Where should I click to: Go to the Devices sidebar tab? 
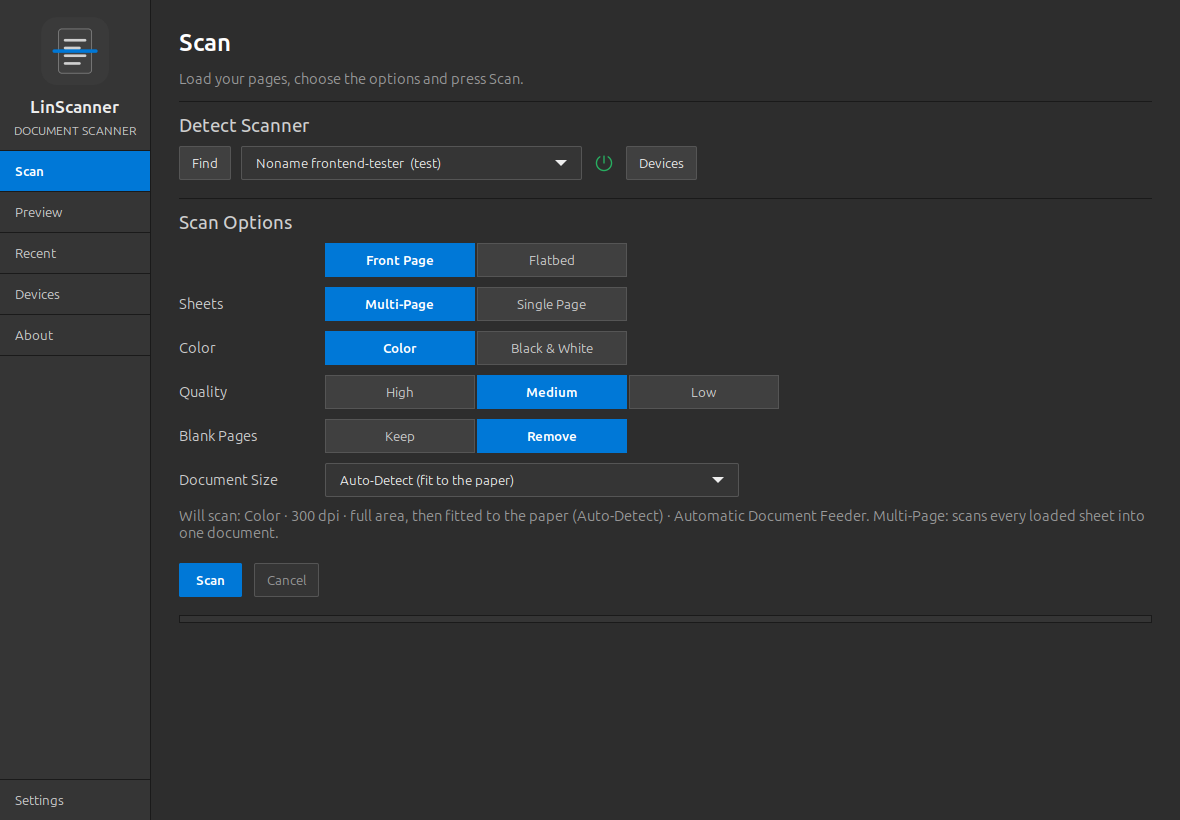(75, 294)
